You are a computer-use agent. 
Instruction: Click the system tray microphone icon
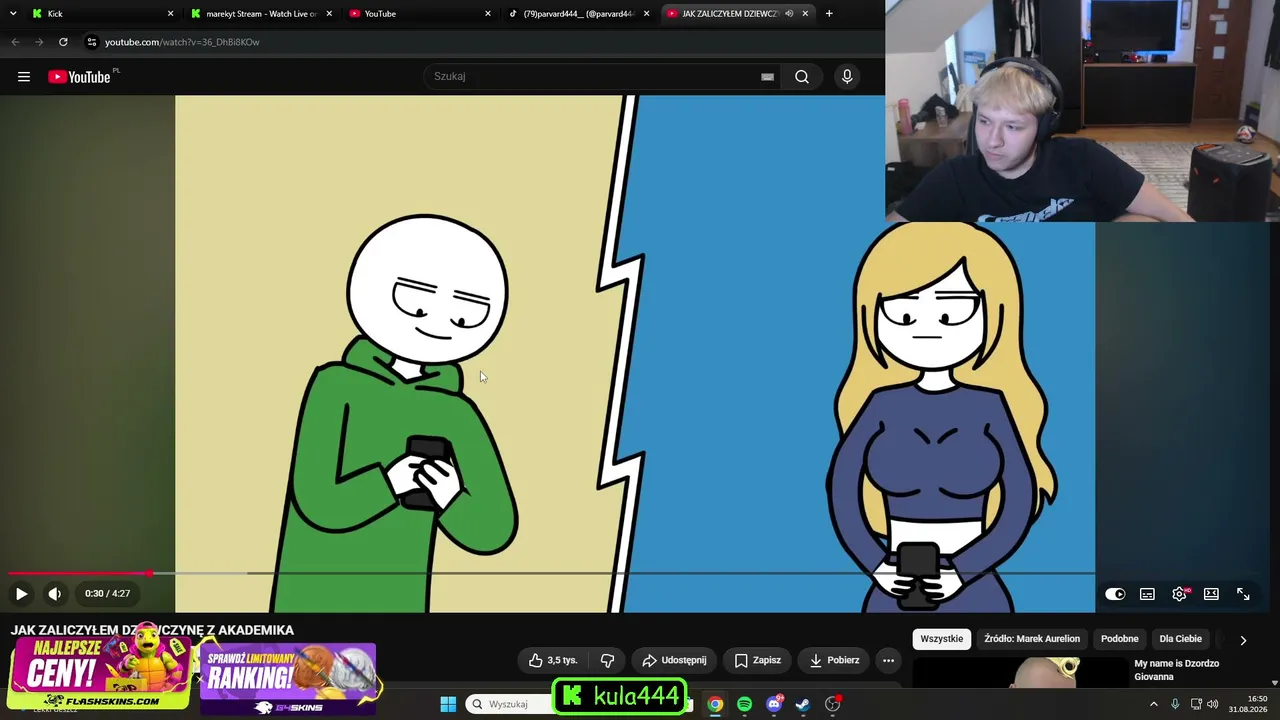tap(1175, 704)
